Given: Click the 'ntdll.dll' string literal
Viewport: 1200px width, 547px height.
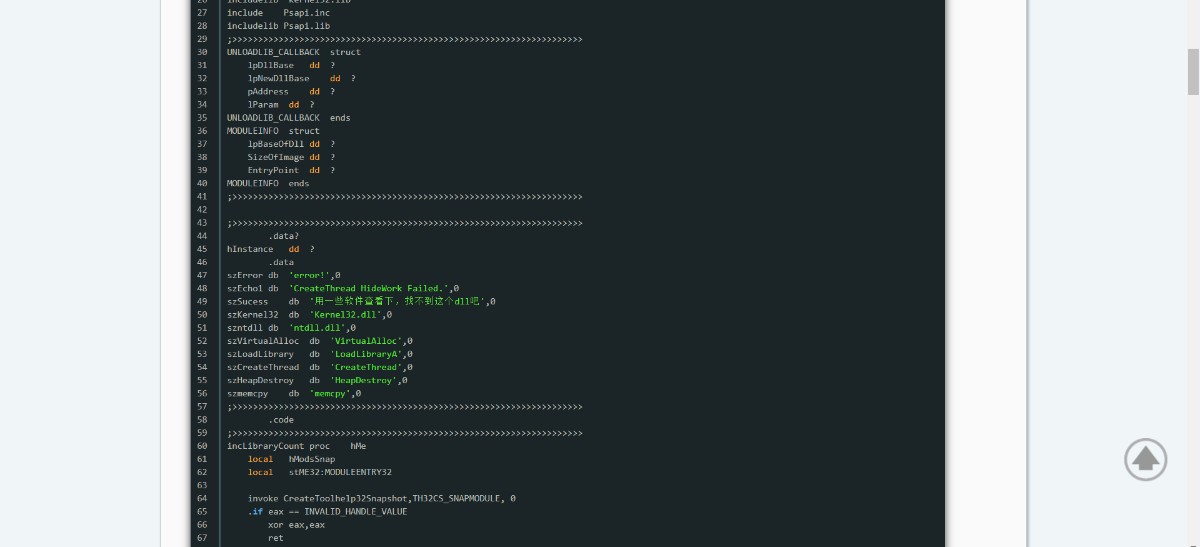Looking at the screenshot, I should pyautogui.click(x=319, y=328).
